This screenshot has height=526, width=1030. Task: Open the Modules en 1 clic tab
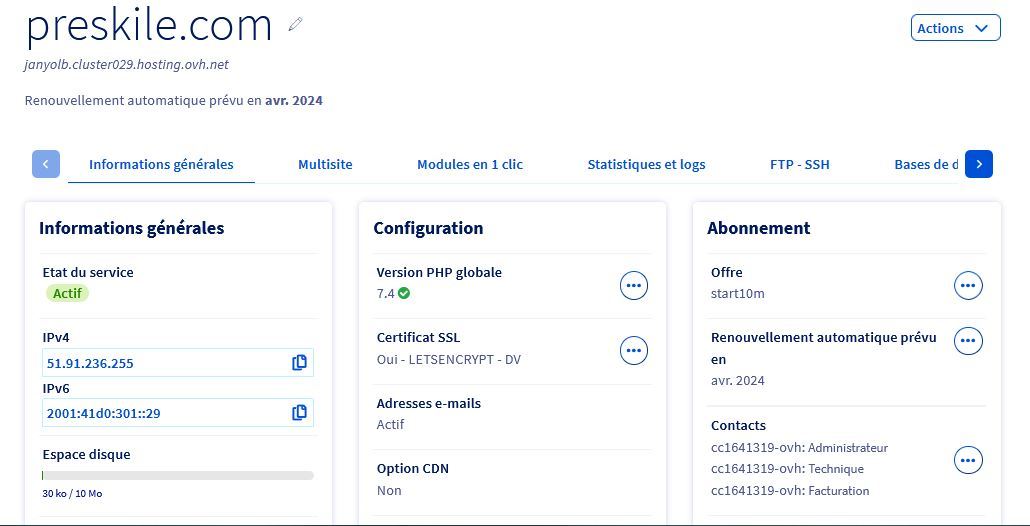point(470,164)
